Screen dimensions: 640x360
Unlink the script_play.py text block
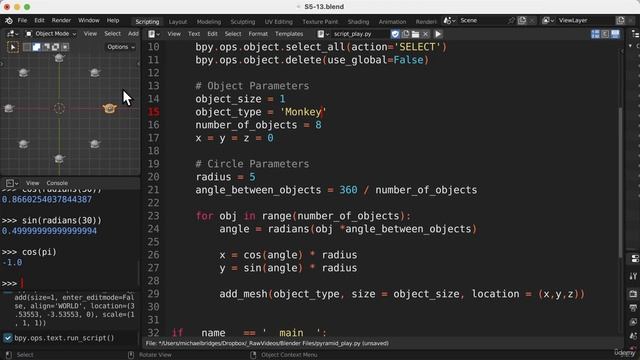coord(425,34)
